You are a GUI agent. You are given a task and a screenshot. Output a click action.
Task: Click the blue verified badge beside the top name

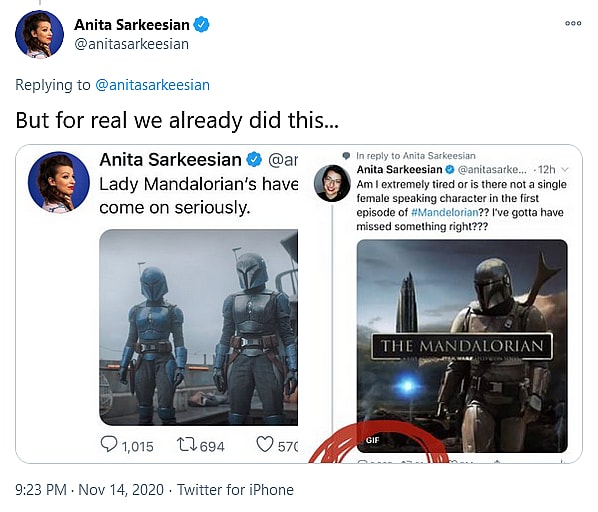[201, 25]
